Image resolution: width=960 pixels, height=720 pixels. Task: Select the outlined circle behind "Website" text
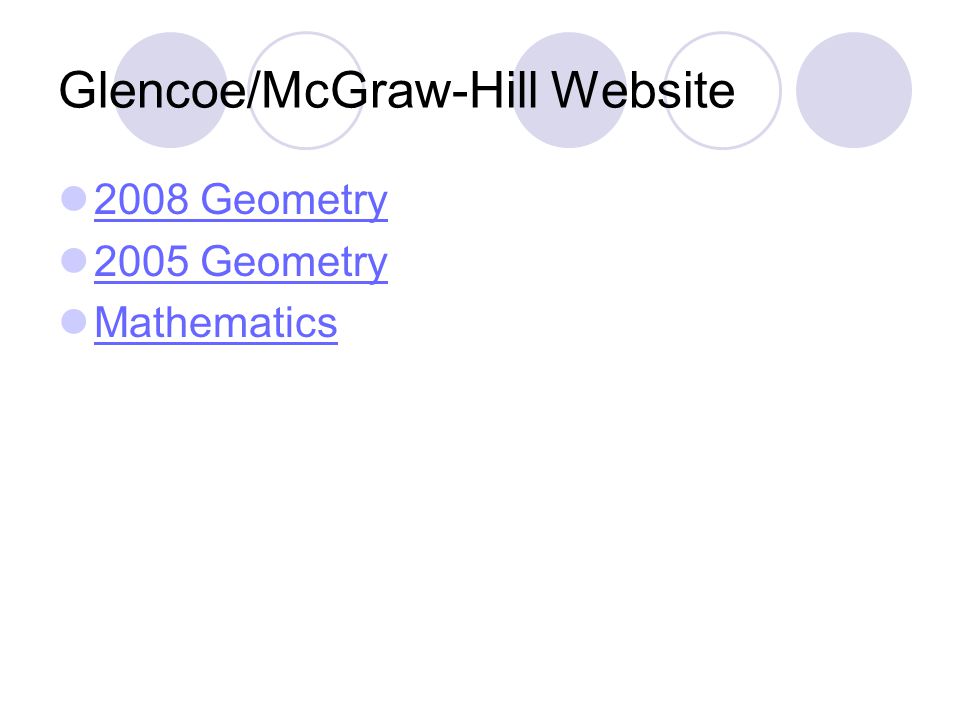tap(722, 90)
